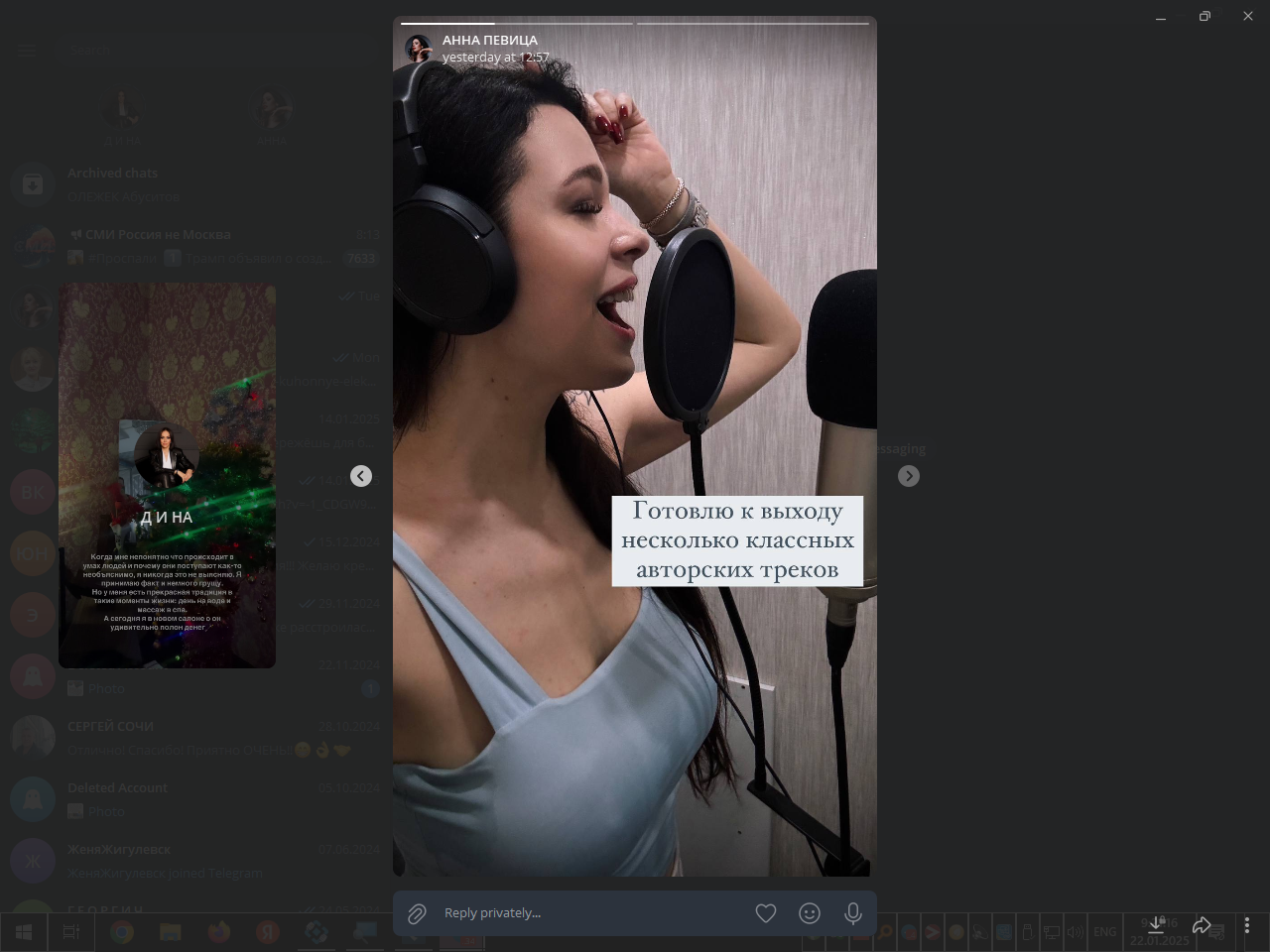Close the Telegram window
The width and height of the screenshot is (1270, 952).
(1248, 16)
